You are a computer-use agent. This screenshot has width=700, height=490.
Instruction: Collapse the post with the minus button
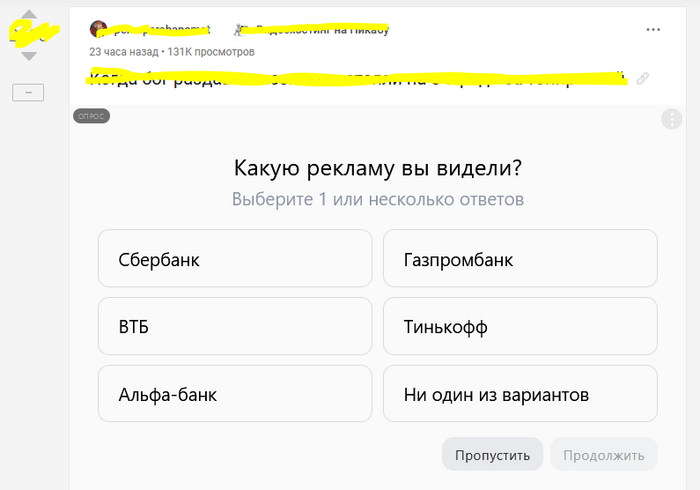point(28,92)
